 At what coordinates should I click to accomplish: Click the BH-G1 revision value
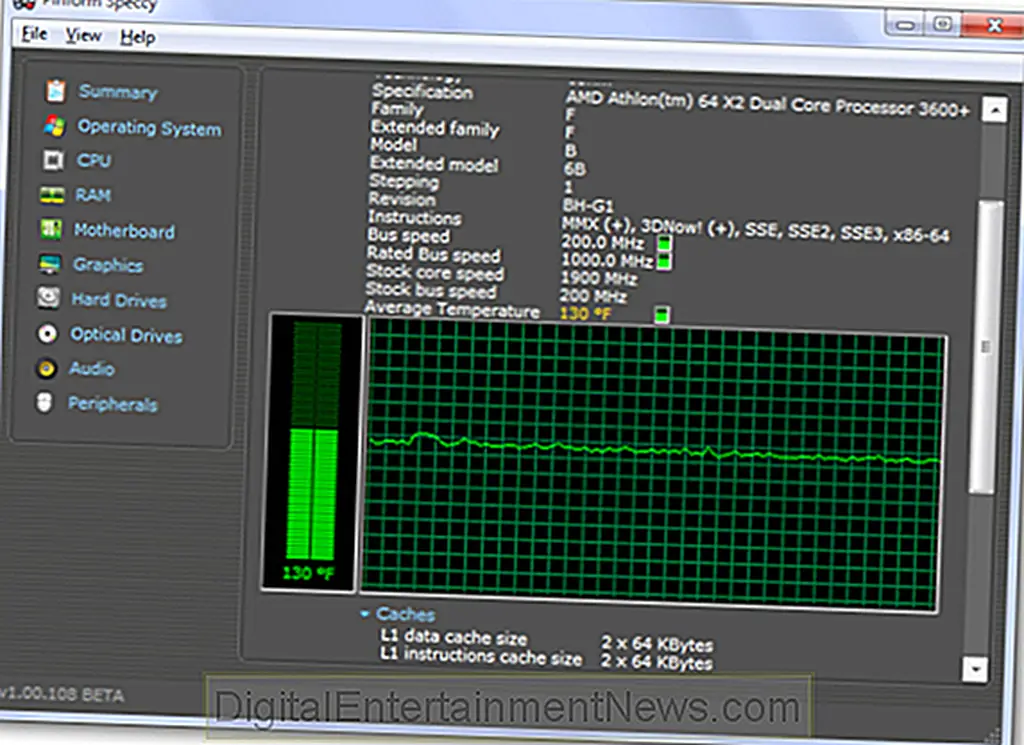click(588, 206)
